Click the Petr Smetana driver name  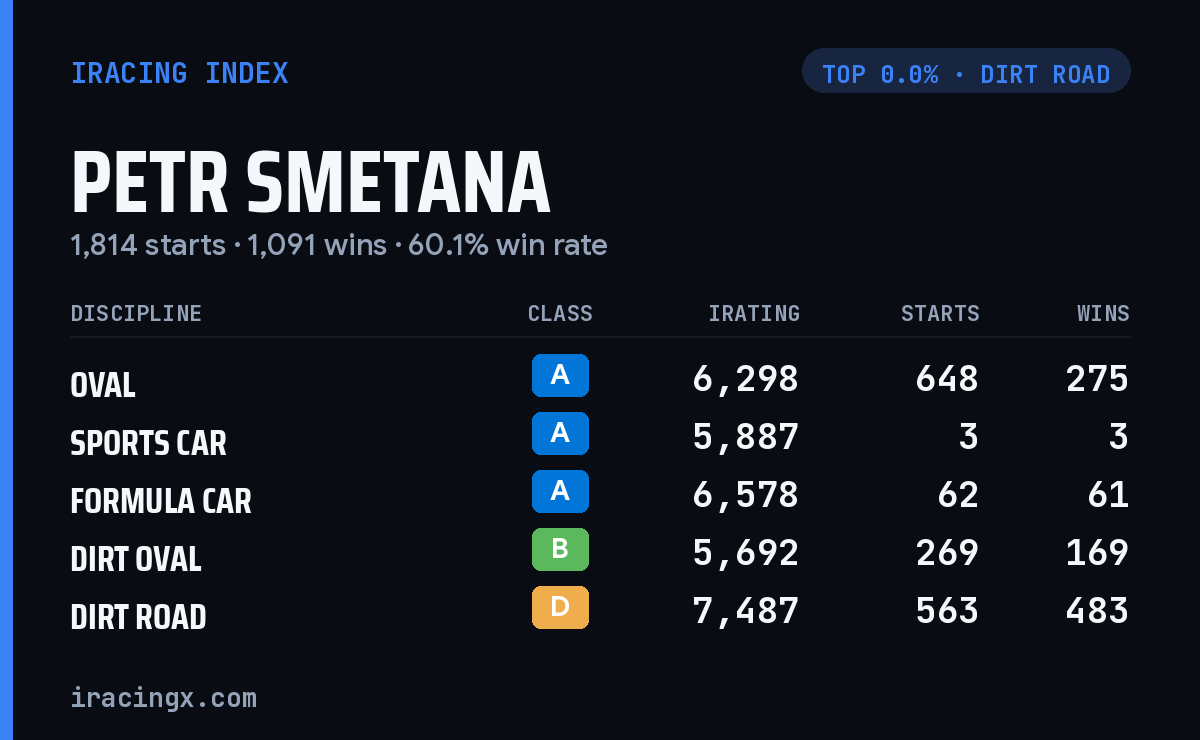click(311, 183)
